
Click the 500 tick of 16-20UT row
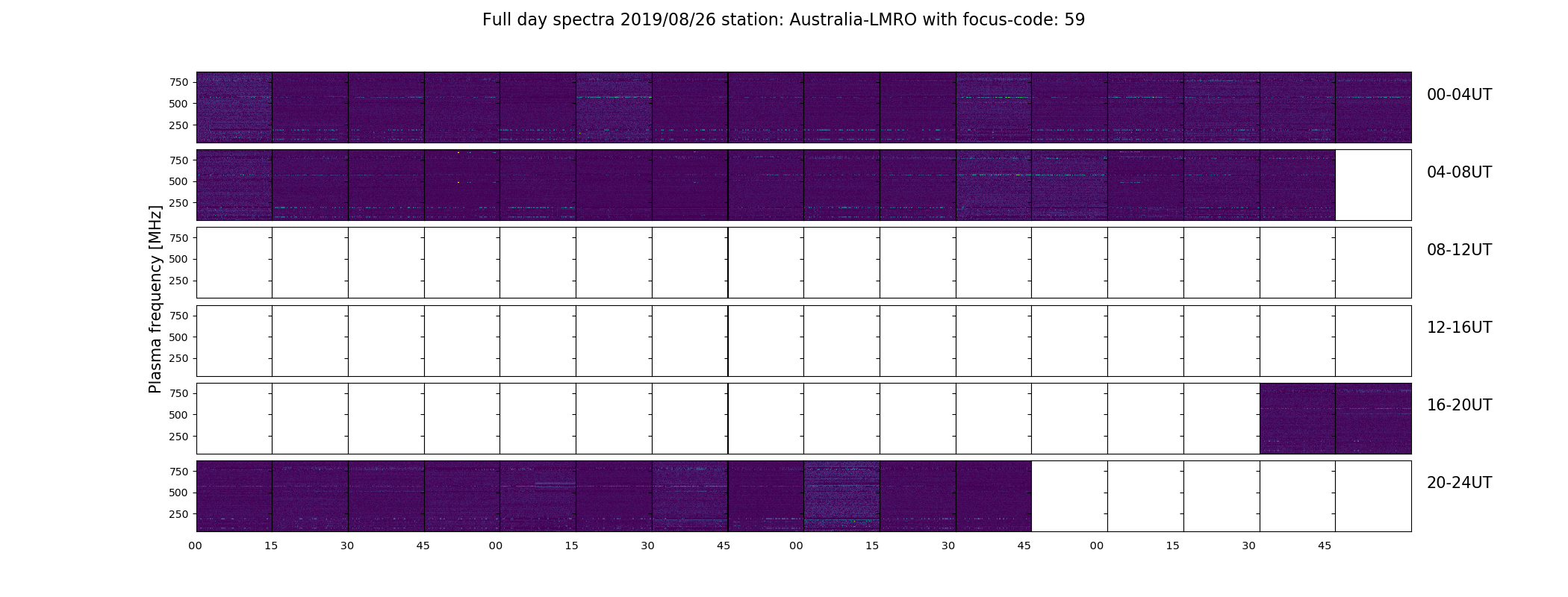(178, 415)
